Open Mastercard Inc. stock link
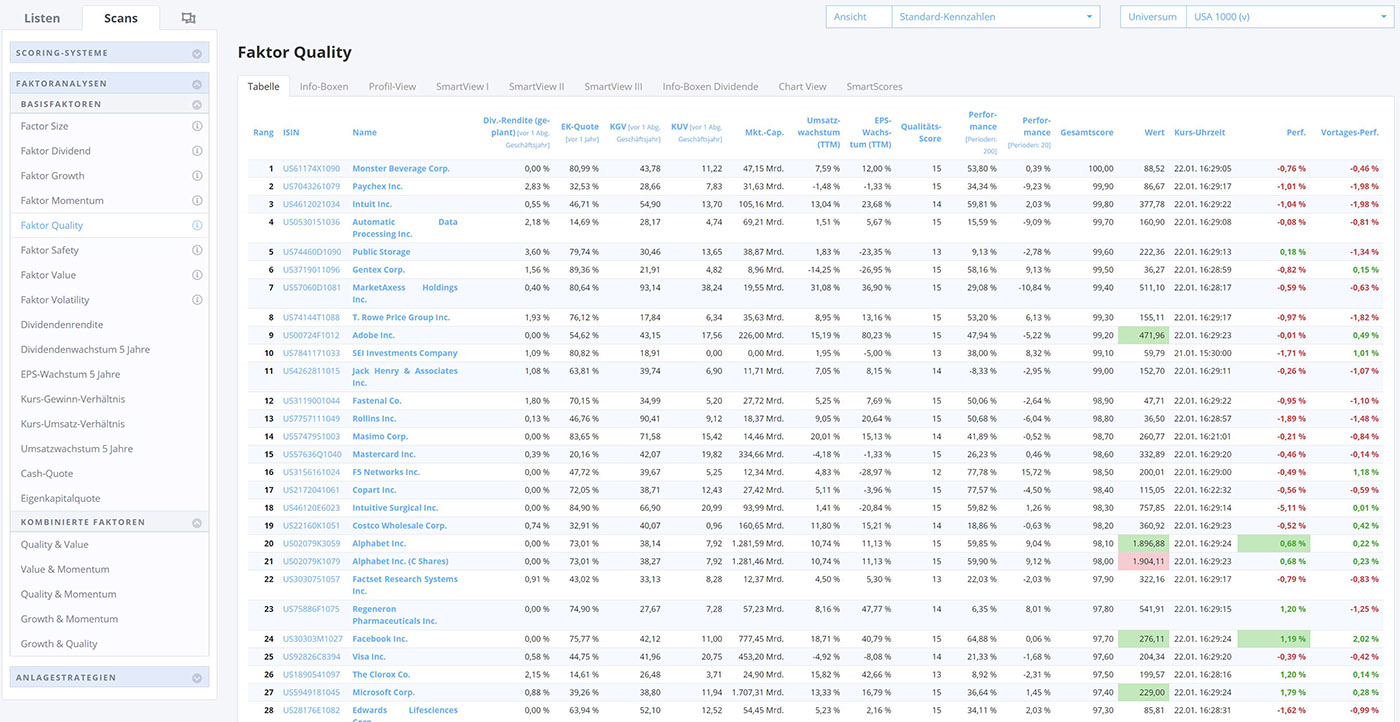The height and width of the screenshot is (722, 1400). tap(384, 455)
